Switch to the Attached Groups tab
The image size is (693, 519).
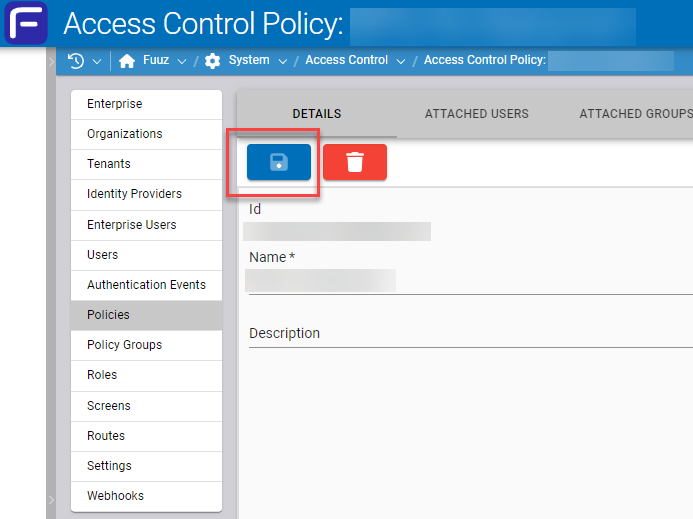636,114
